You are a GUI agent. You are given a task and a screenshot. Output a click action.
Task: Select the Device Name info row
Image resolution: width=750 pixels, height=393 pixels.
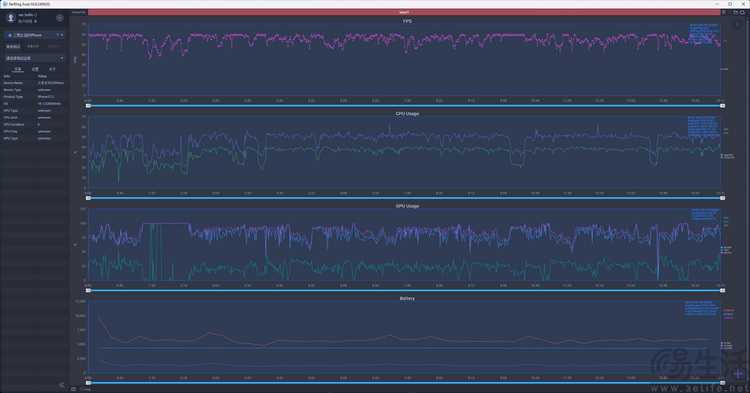[35, 83]
